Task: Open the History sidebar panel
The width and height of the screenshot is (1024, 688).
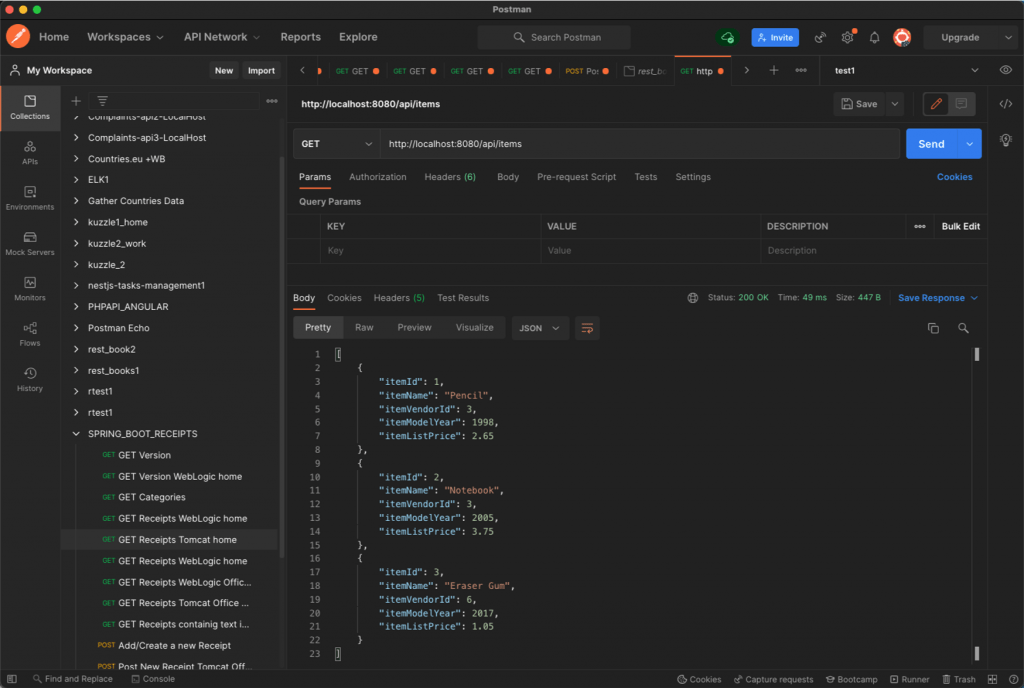Action: tap(30, 379)
